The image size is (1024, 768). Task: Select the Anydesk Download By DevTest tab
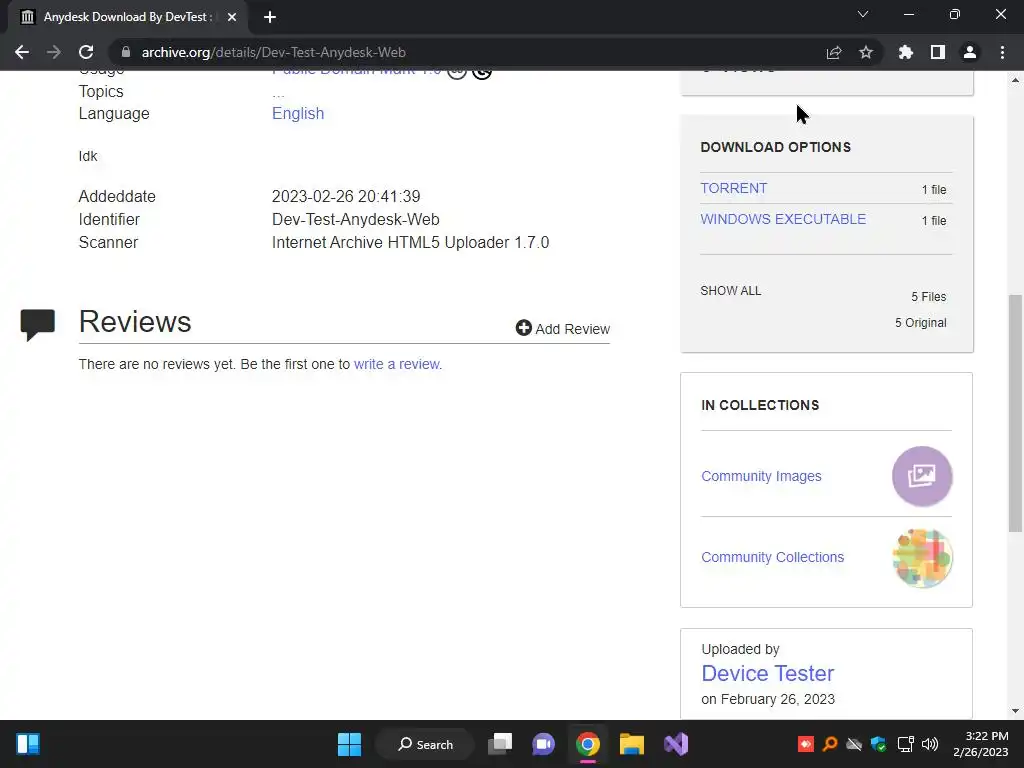pos(128,17)
